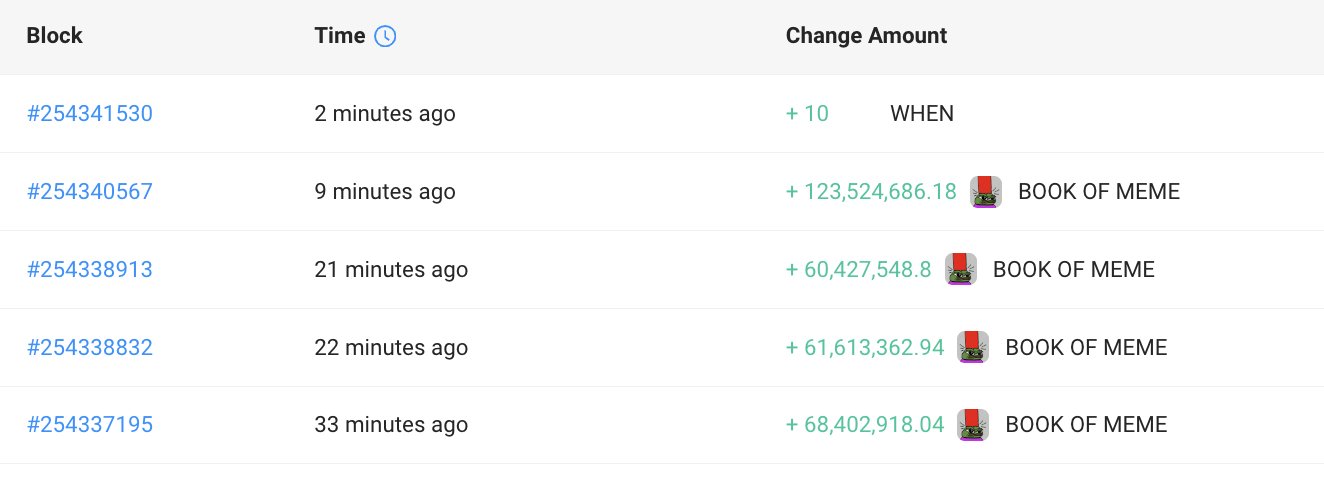This screenshot has width=1324, height=480.
Task: Click the + 10 change amount
Action: [808, 114]
